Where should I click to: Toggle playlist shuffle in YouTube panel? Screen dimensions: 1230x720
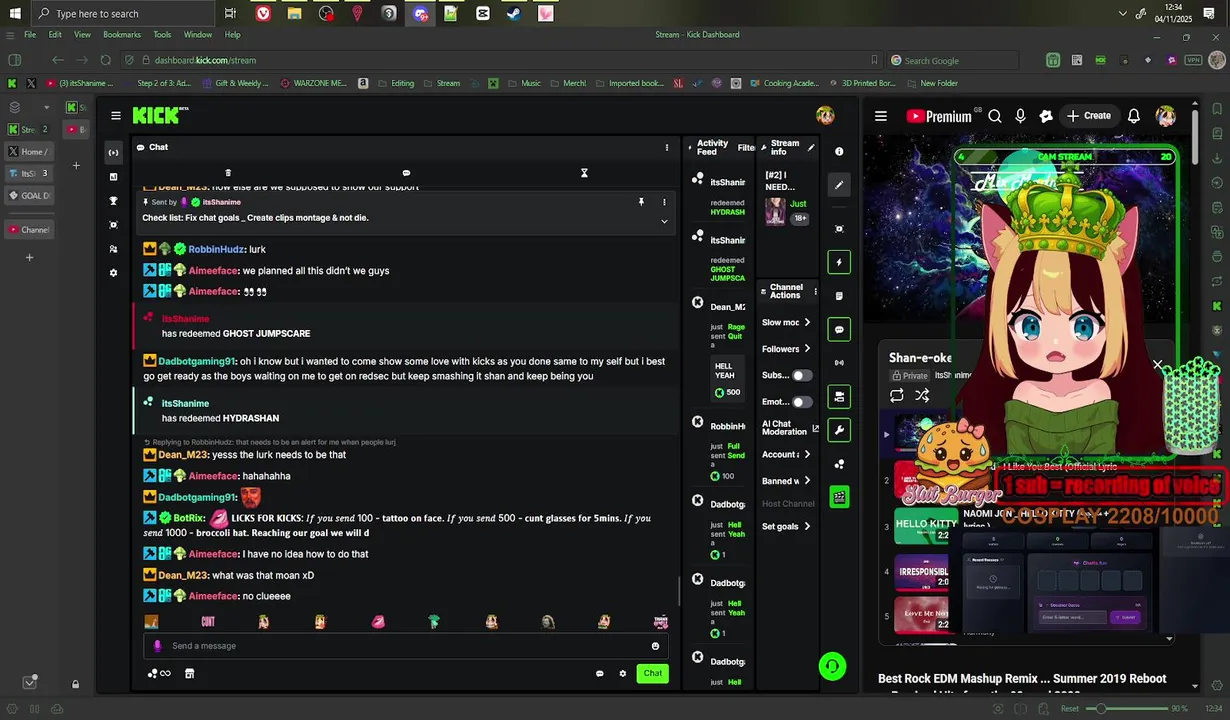[922, 396]
